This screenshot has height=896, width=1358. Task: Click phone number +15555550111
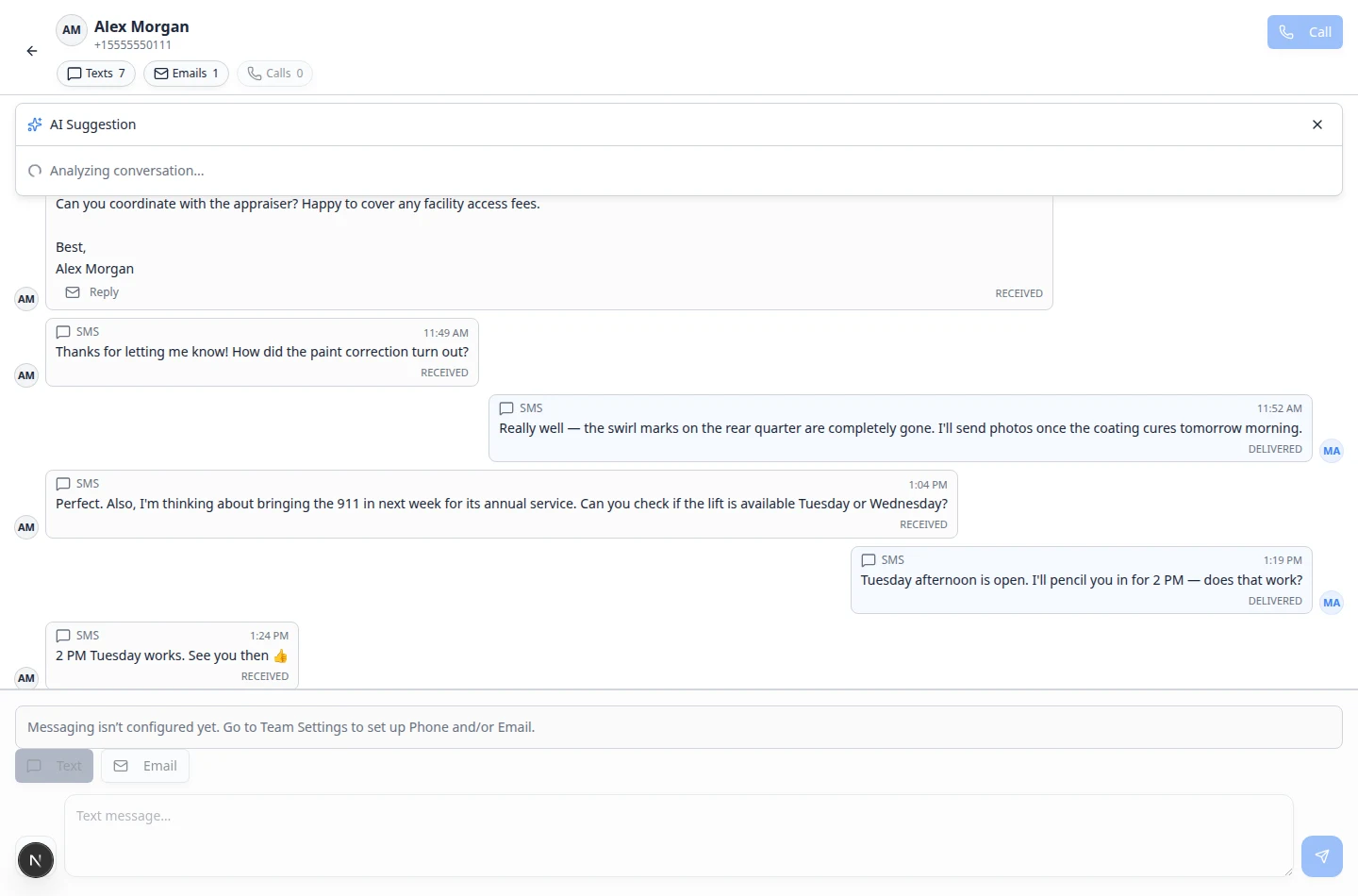pos(133,45)
